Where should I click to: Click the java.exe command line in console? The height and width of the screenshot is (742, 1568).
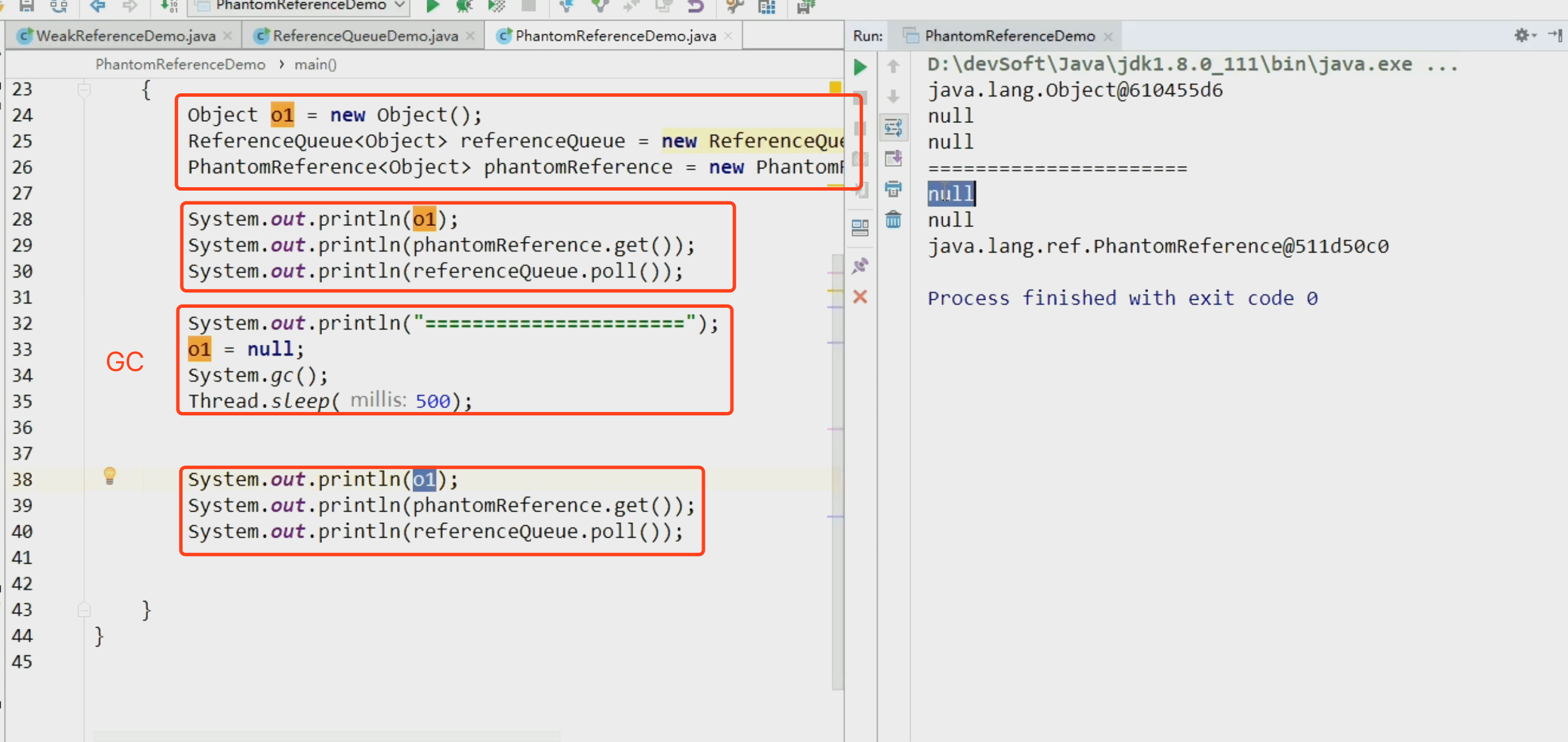point(1192,64)
